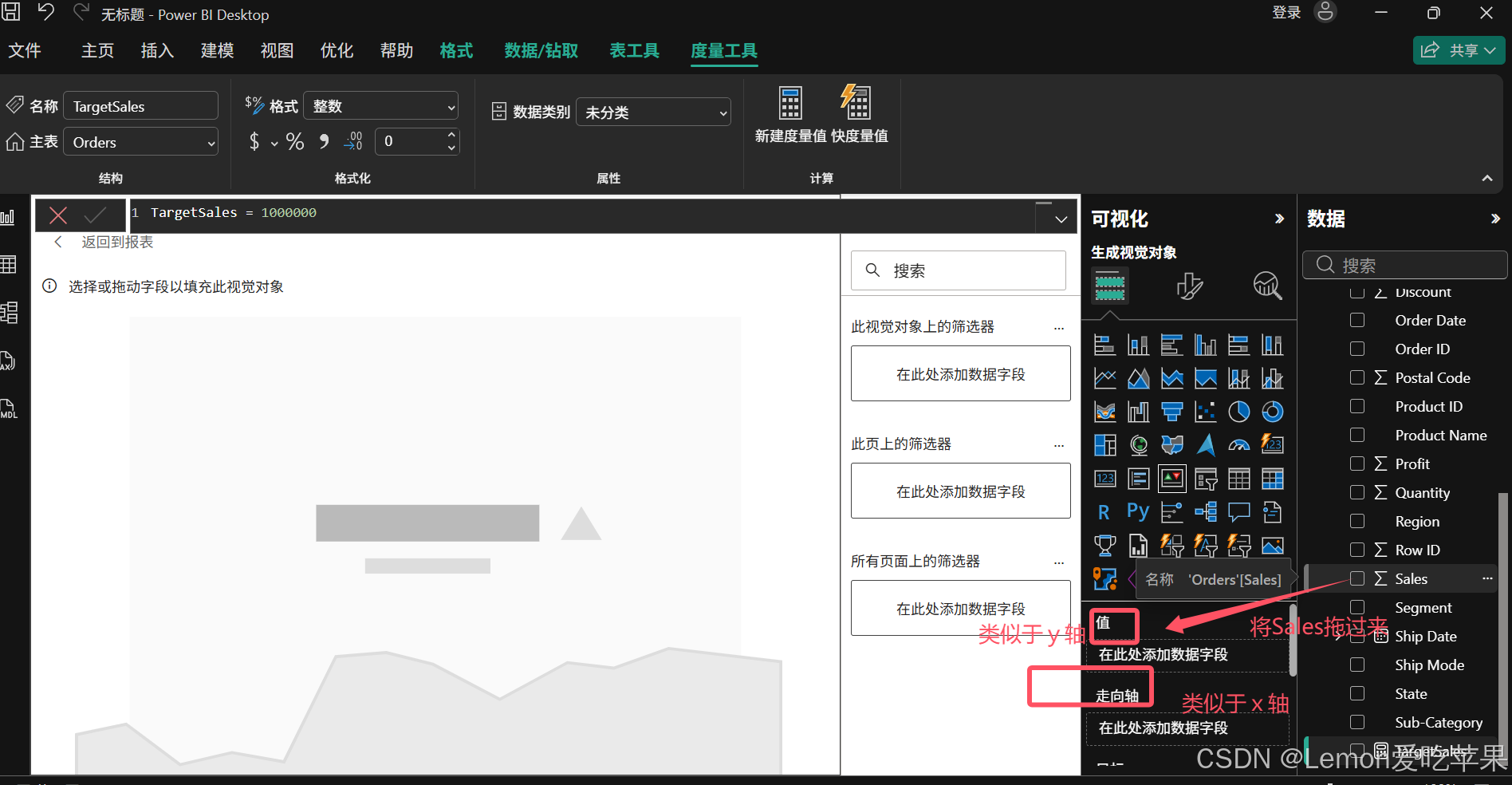Tick the Product ID checkbox

pyautogui.click(x=1357, y=406)
